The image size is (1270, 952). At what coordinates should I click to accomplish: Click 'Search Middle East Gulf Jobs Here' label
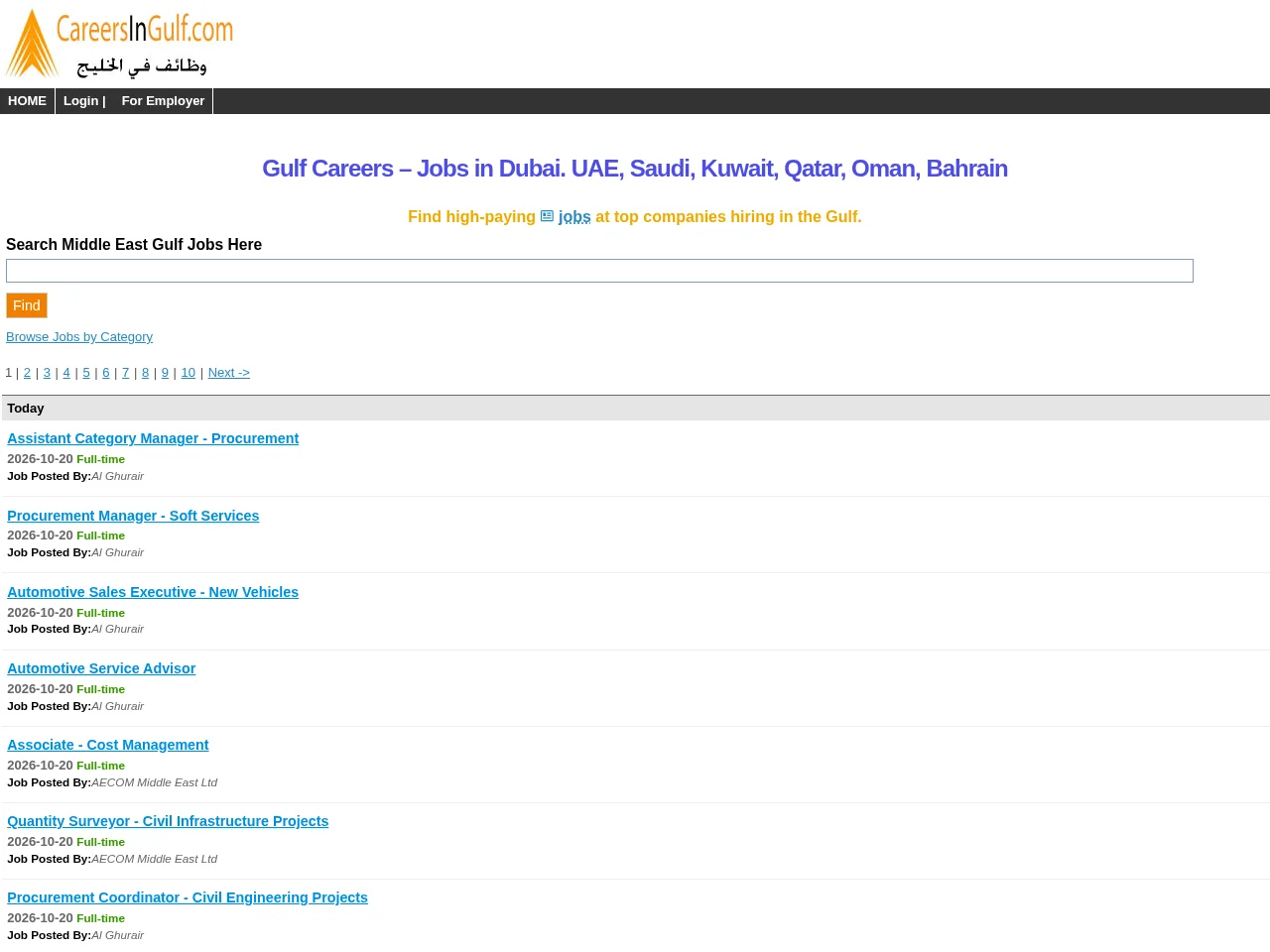pyautogui.click(x=134, y=245)
